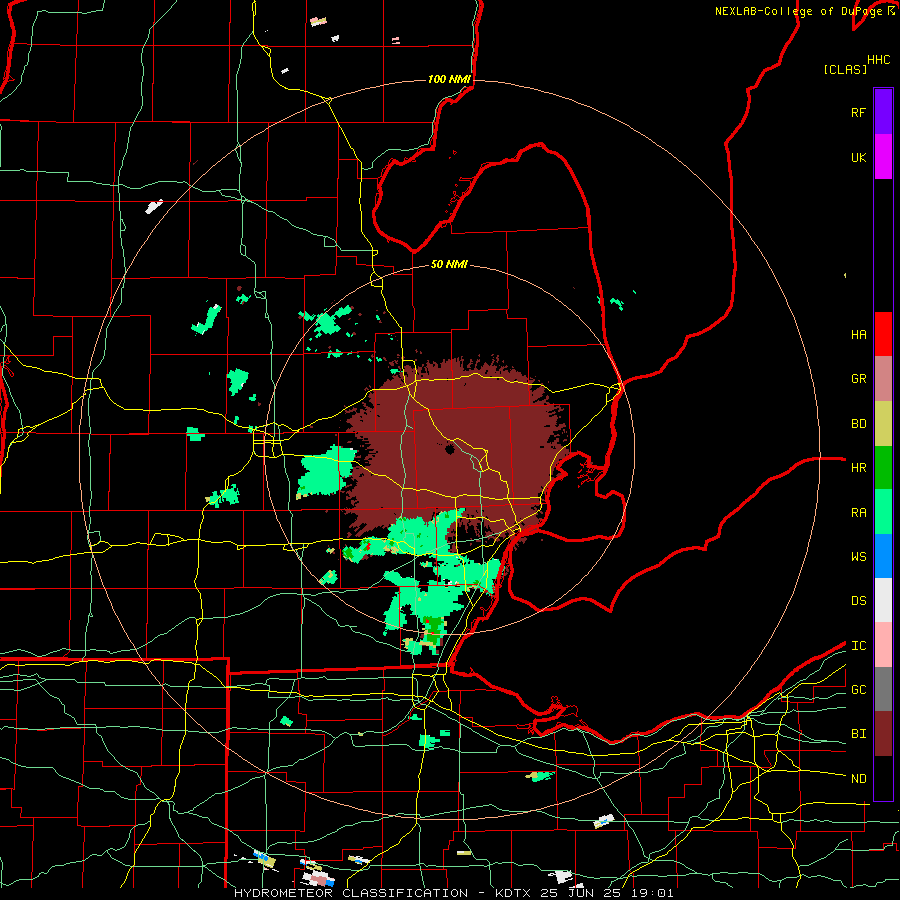Viewport: 900px width, 900px height.
Task: Click the IC pink legend swatch
Action: (x=883, y=645)
